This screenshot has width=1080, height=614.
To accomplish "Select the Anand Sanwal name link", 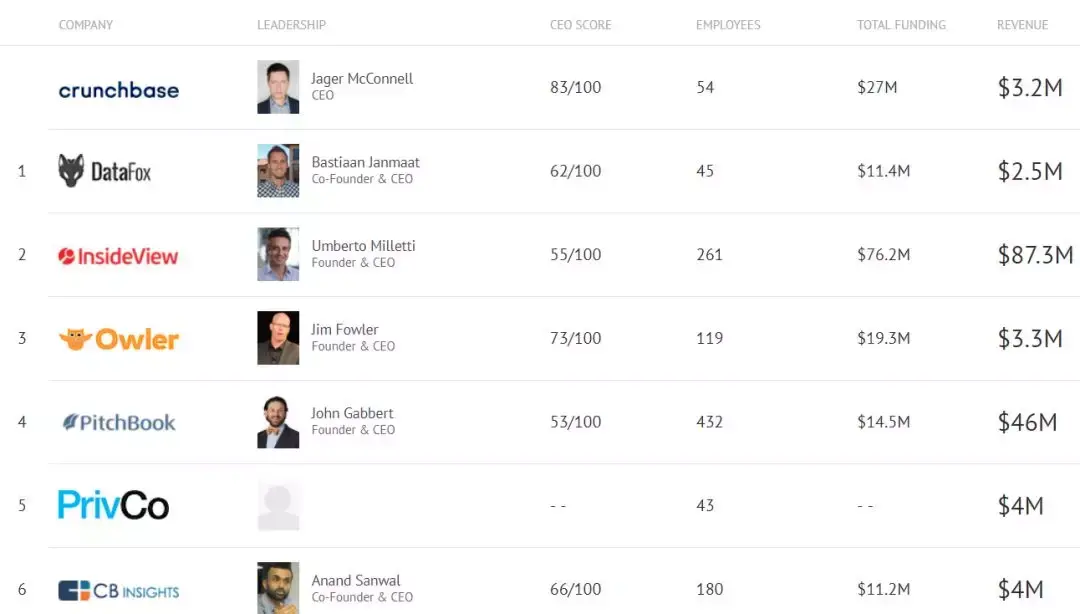I will click(x=356, y=580).
